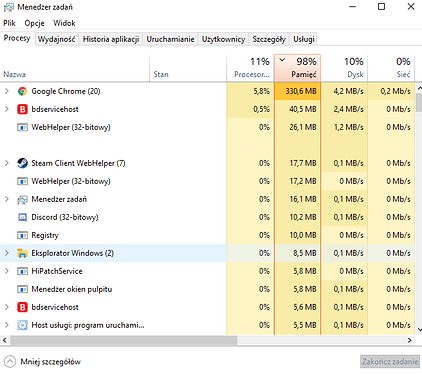
Task: Select the Registry process name
Action: click(x=45, y=235)
